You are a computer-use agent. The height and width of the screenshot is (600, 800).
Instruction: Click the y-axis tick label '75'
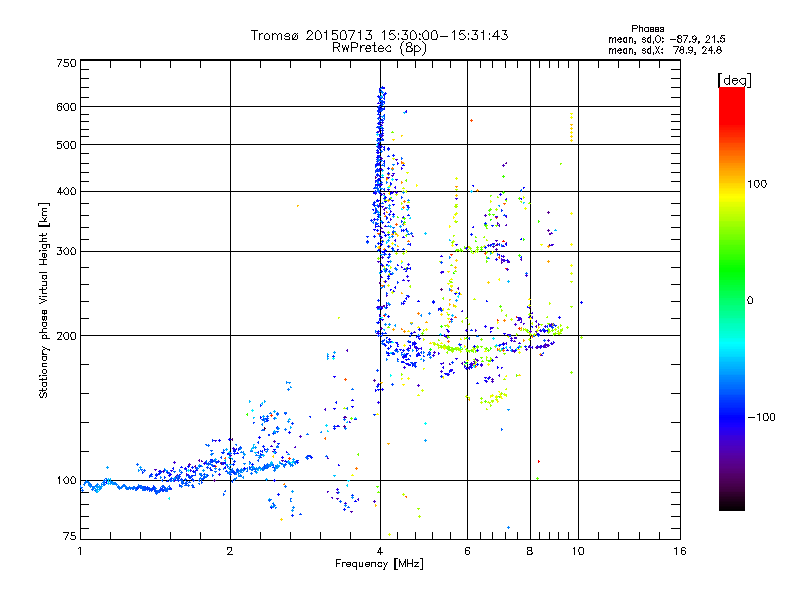(70, 536)
